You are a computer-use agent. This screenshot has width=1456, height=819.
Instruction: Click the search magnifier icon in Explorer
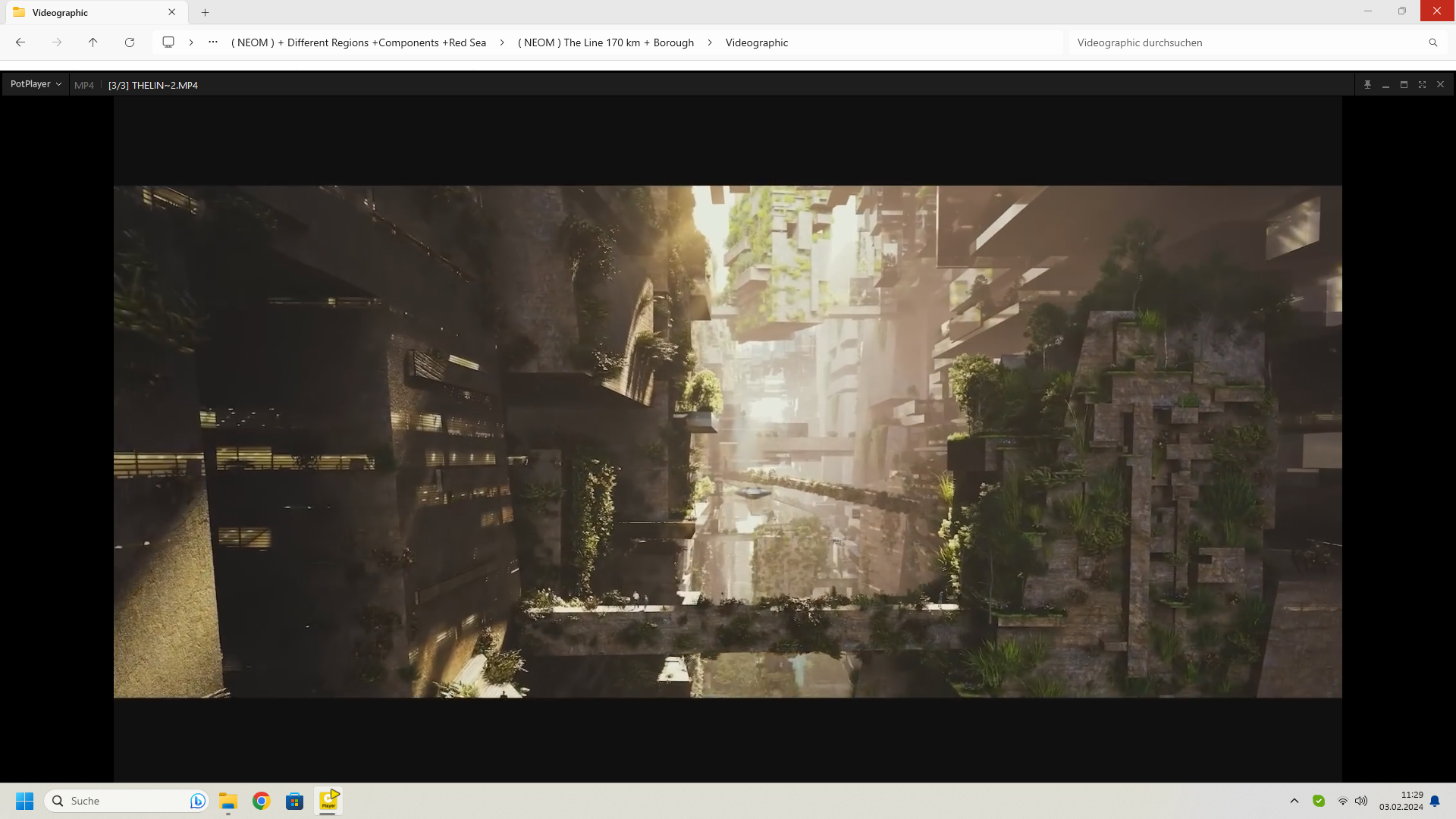click(1433, 42)
